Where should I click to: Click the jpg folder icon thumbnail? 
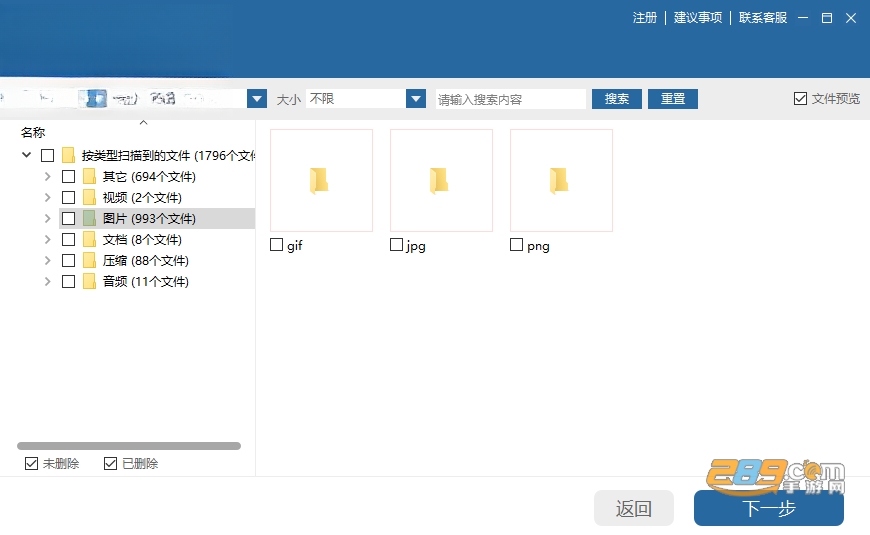441,180
